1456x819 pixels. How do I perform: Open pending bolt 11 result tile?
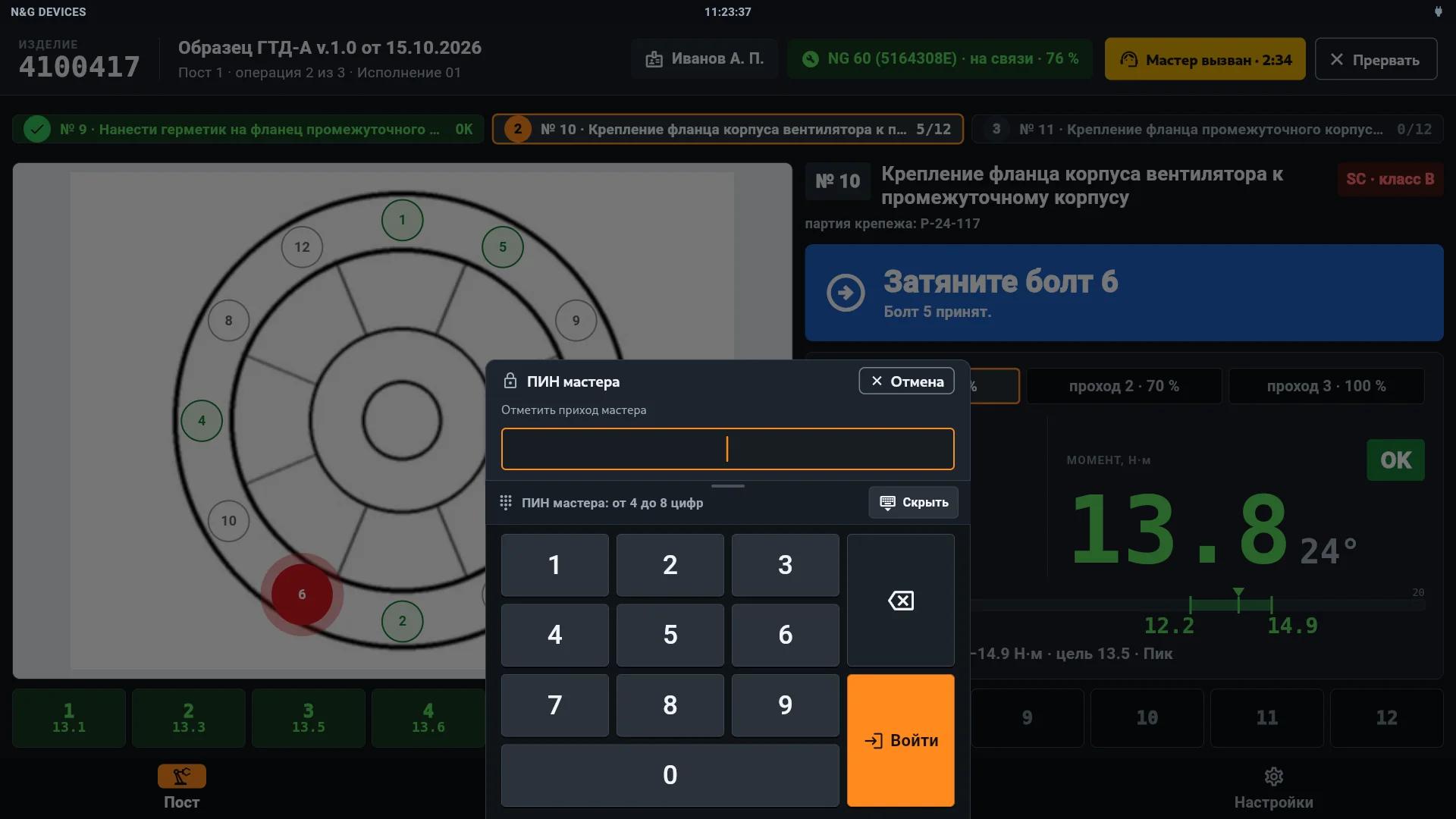pos(1266,718)
